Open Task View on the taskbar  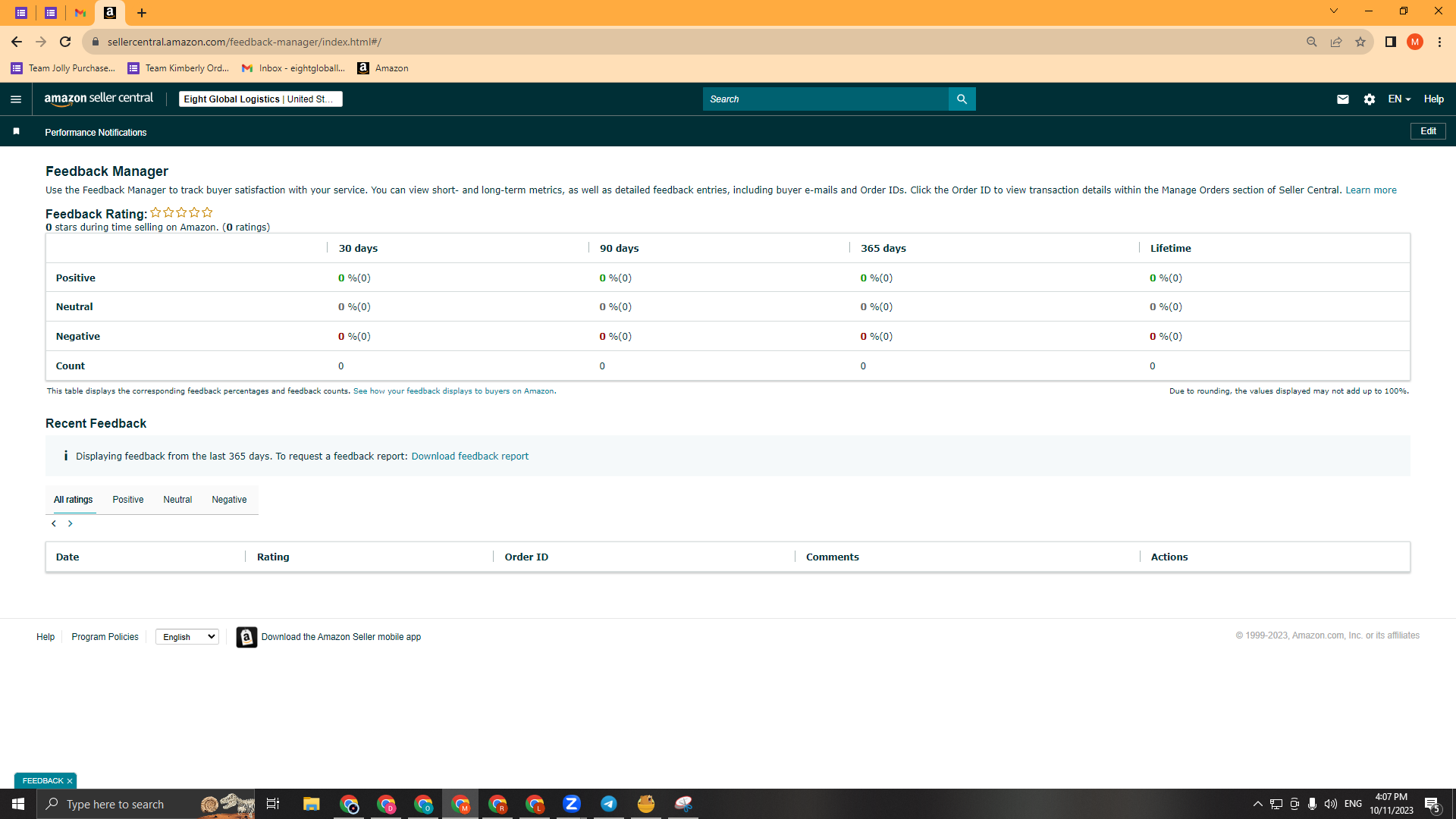tap(273, 804)
